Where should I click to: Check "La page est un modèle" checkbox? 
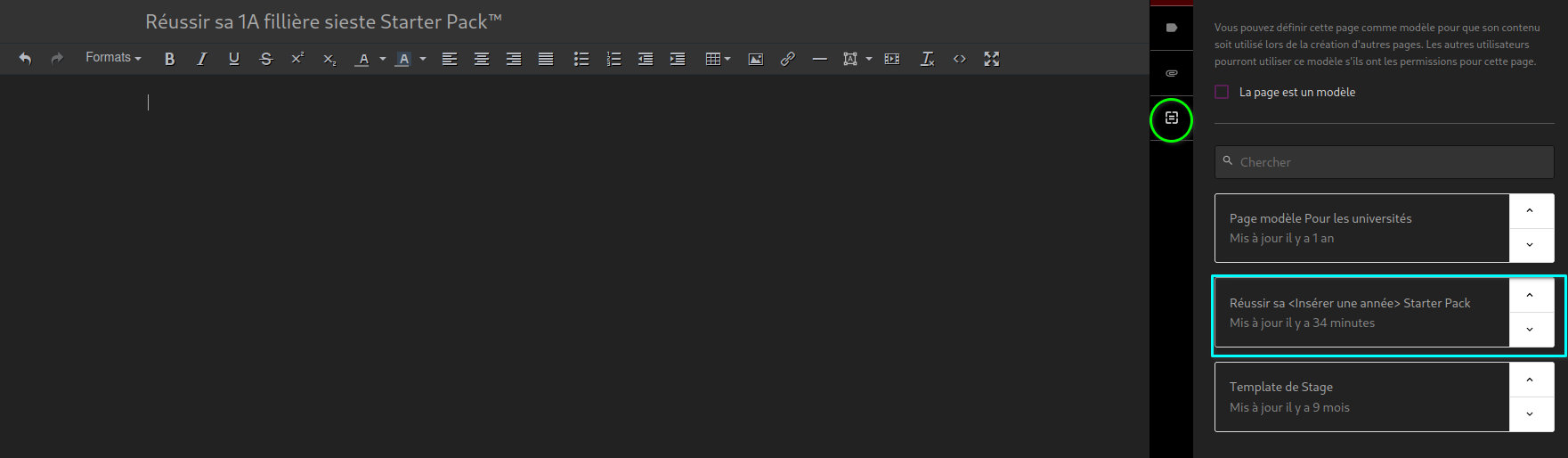[x=1222, y=92]
